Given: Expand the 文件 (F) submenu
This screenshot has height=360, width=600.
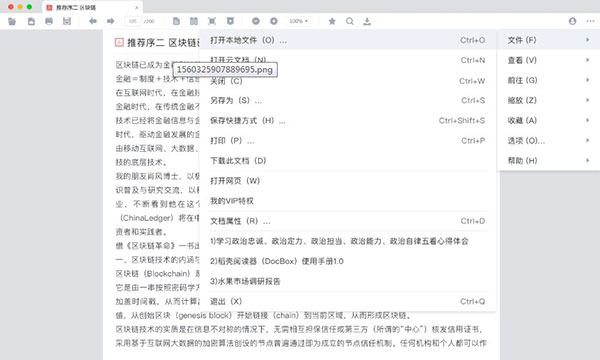Looking at the screenshot, I should point(548,40).
